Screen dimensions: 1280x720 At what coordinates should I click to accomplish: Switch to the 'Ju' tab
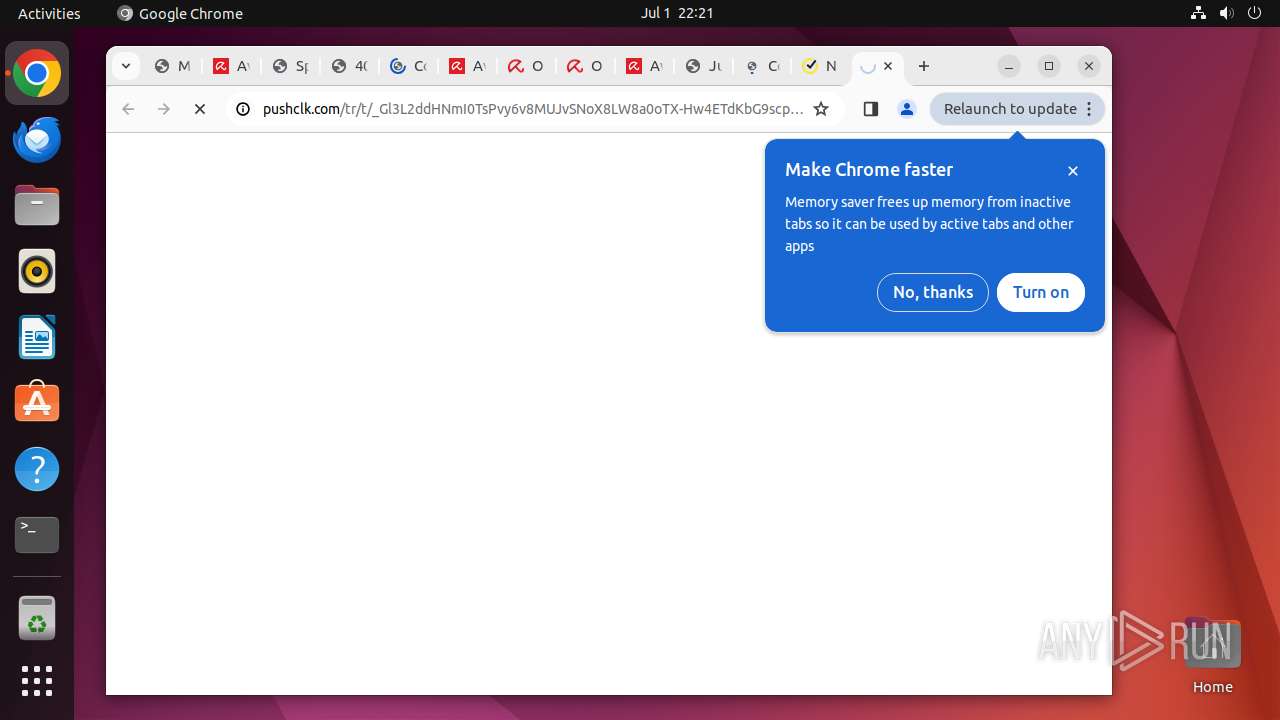[703, 66]
